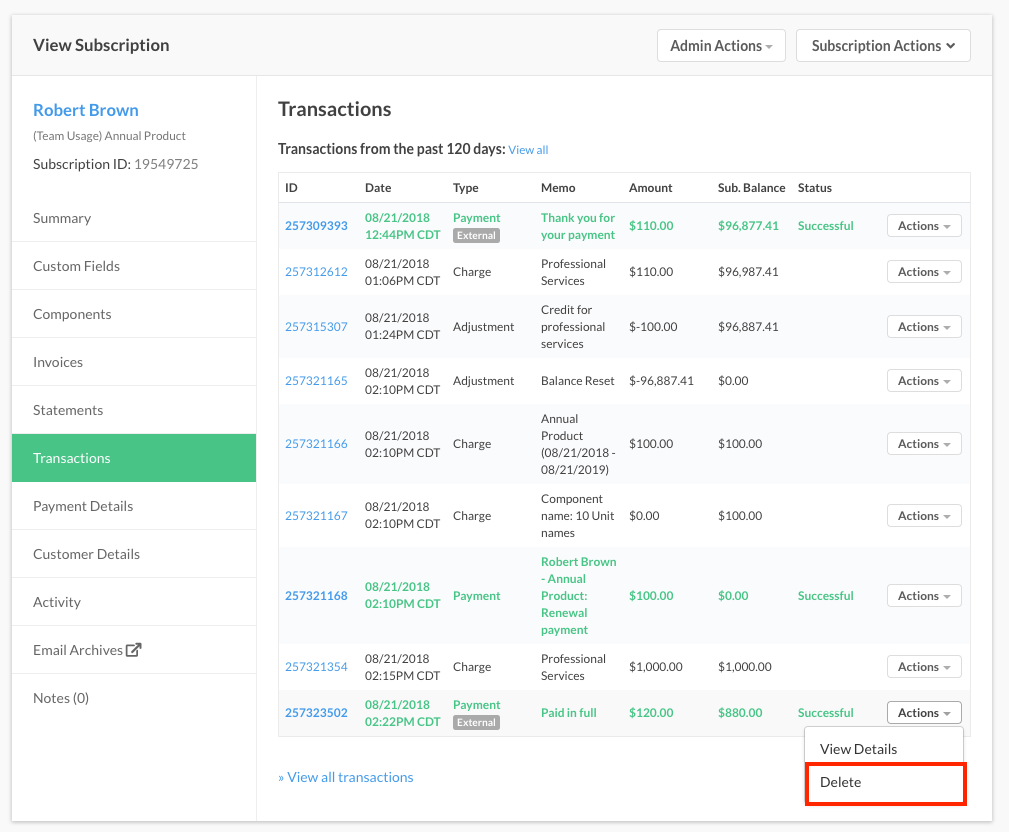Click the Type column header
Screen dimensions: 1009x832
tap(466, 188)
